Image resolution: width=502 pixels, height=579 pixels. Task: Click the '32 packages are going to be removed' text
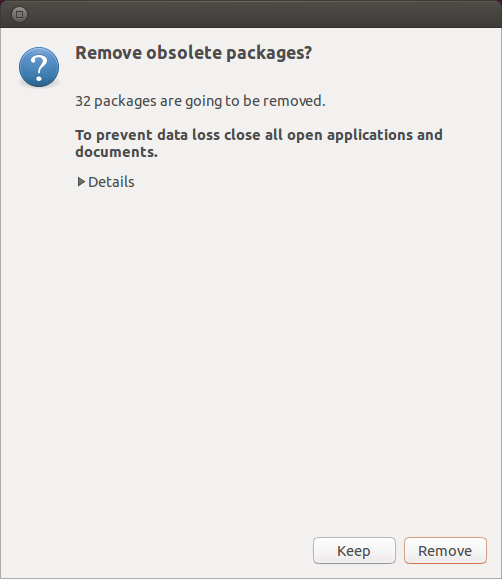click(200, 101)
